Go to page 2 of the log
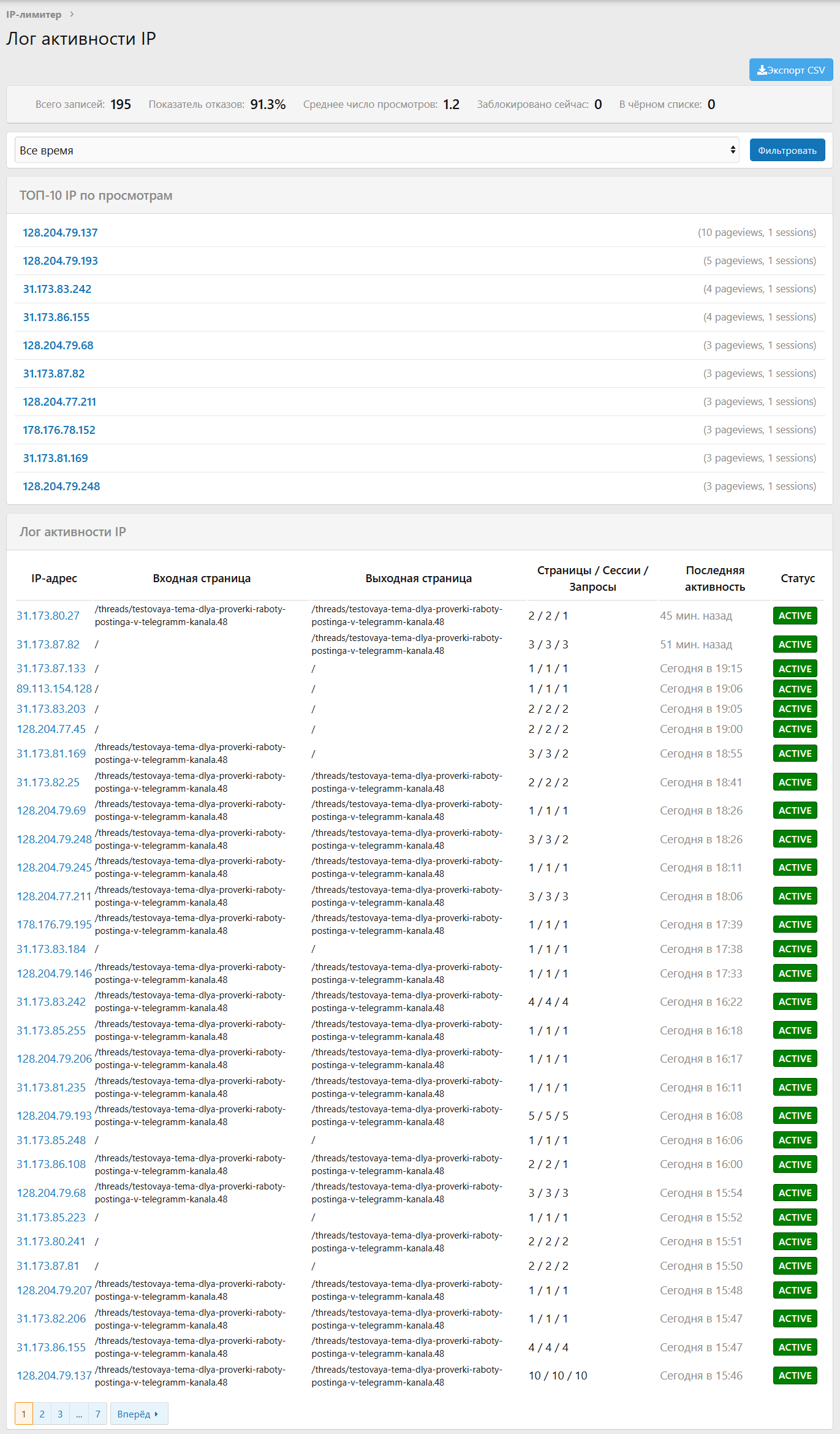 42,1414
